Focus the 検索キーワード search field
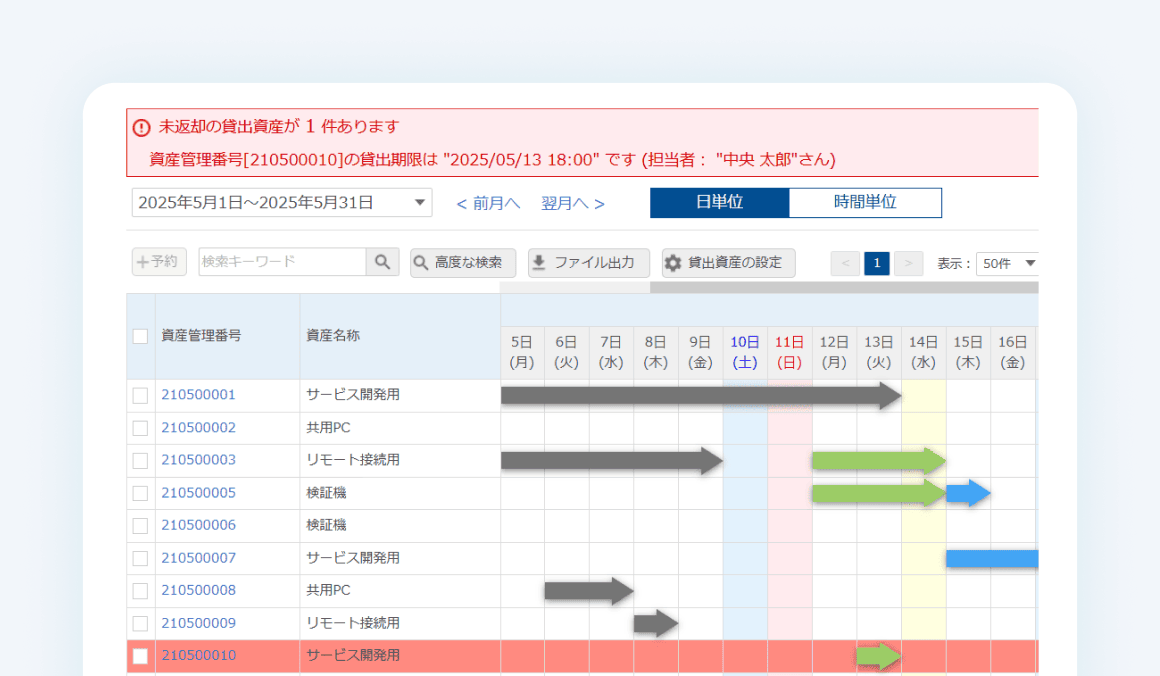The height and width of the screenshot is (676, 1160). click(x=283, y=262)
